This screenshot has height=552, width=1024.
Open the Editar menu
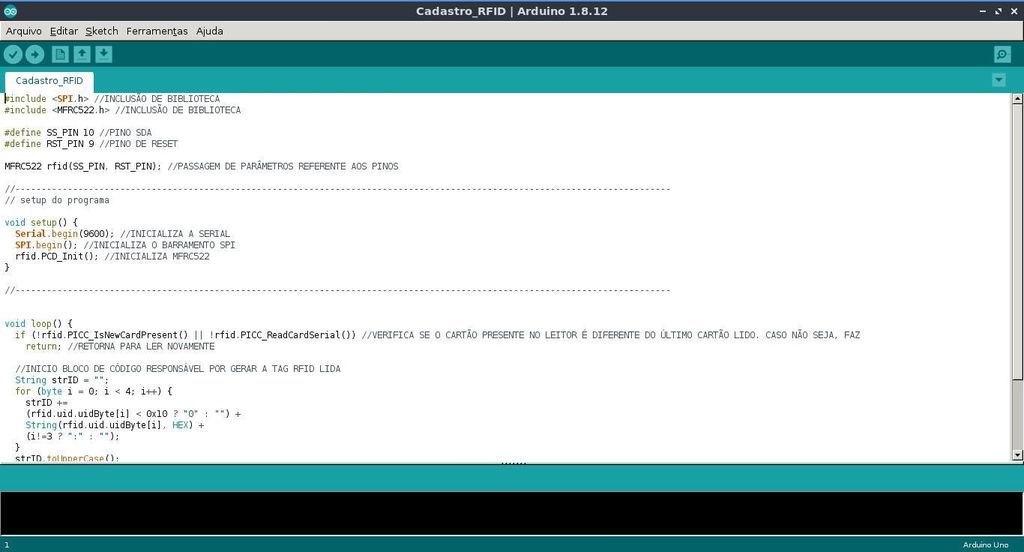point(63,31)
